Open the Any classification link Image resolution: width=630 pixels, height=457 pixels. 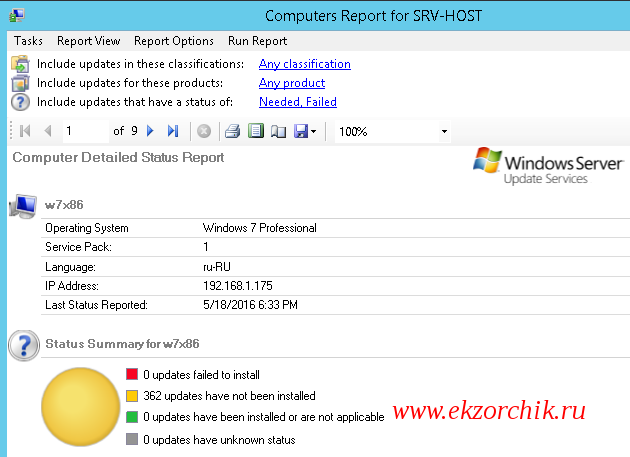(305, 64)
